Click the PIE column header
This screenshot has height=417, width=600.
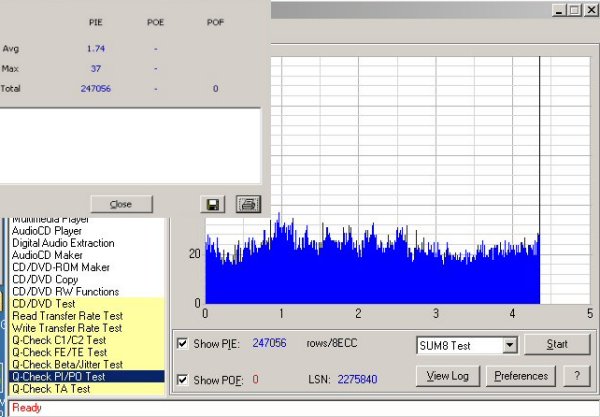[x=96, y=22]
